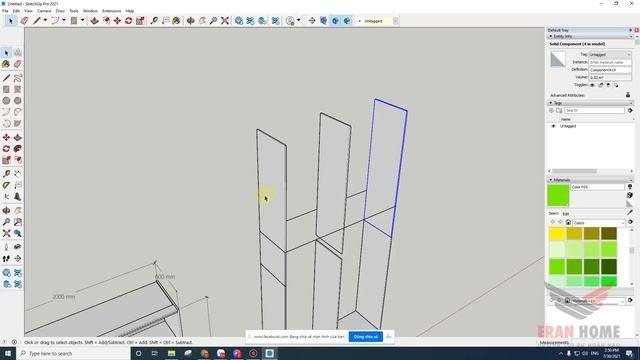Click the taskbar search box
Screen dimensions: 640x360
pyautogui.click(x=73, y=353)
